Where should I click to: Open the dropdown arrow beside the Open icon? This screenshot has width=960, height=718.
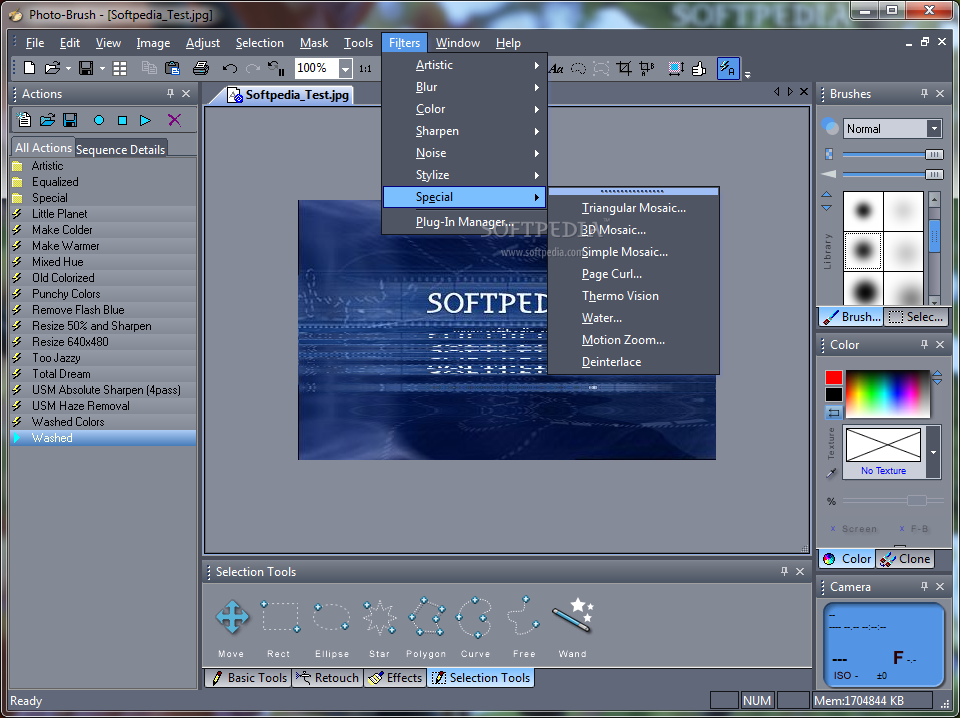click(x=68, y=69)
